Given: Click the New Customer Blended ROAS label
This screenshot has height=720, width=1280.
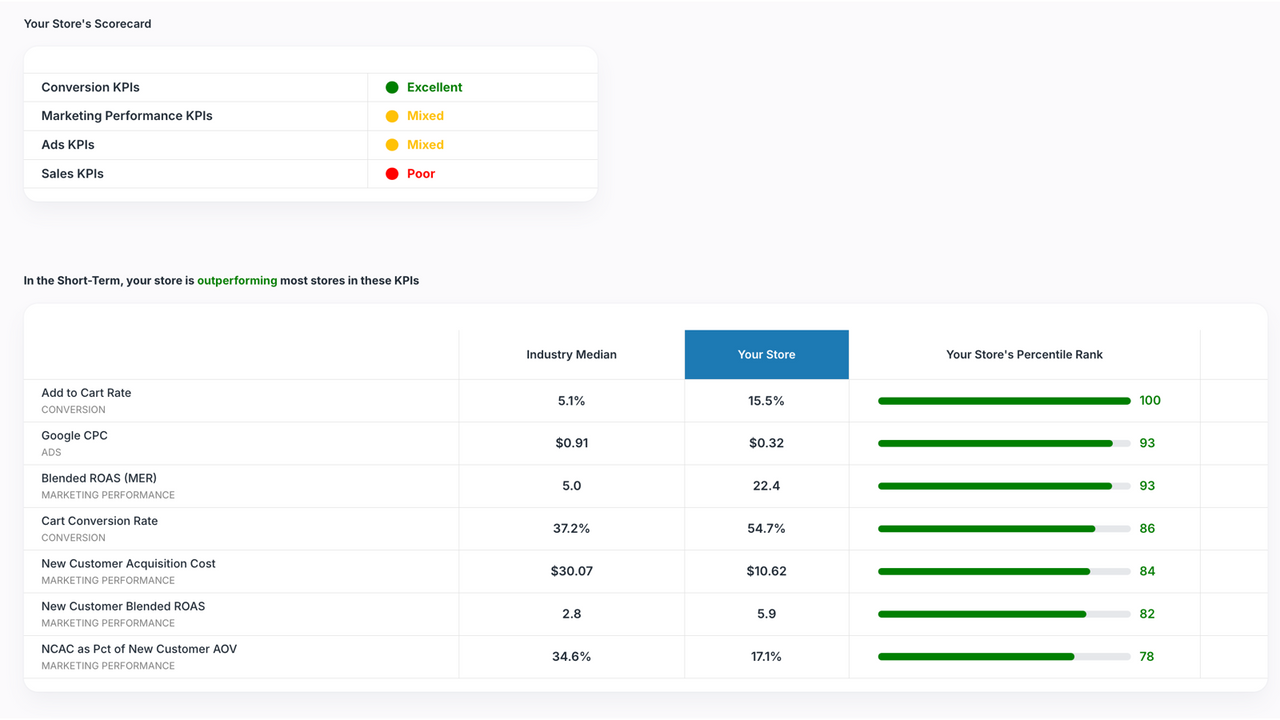Looking at the screenshot, I should point(122,605).
